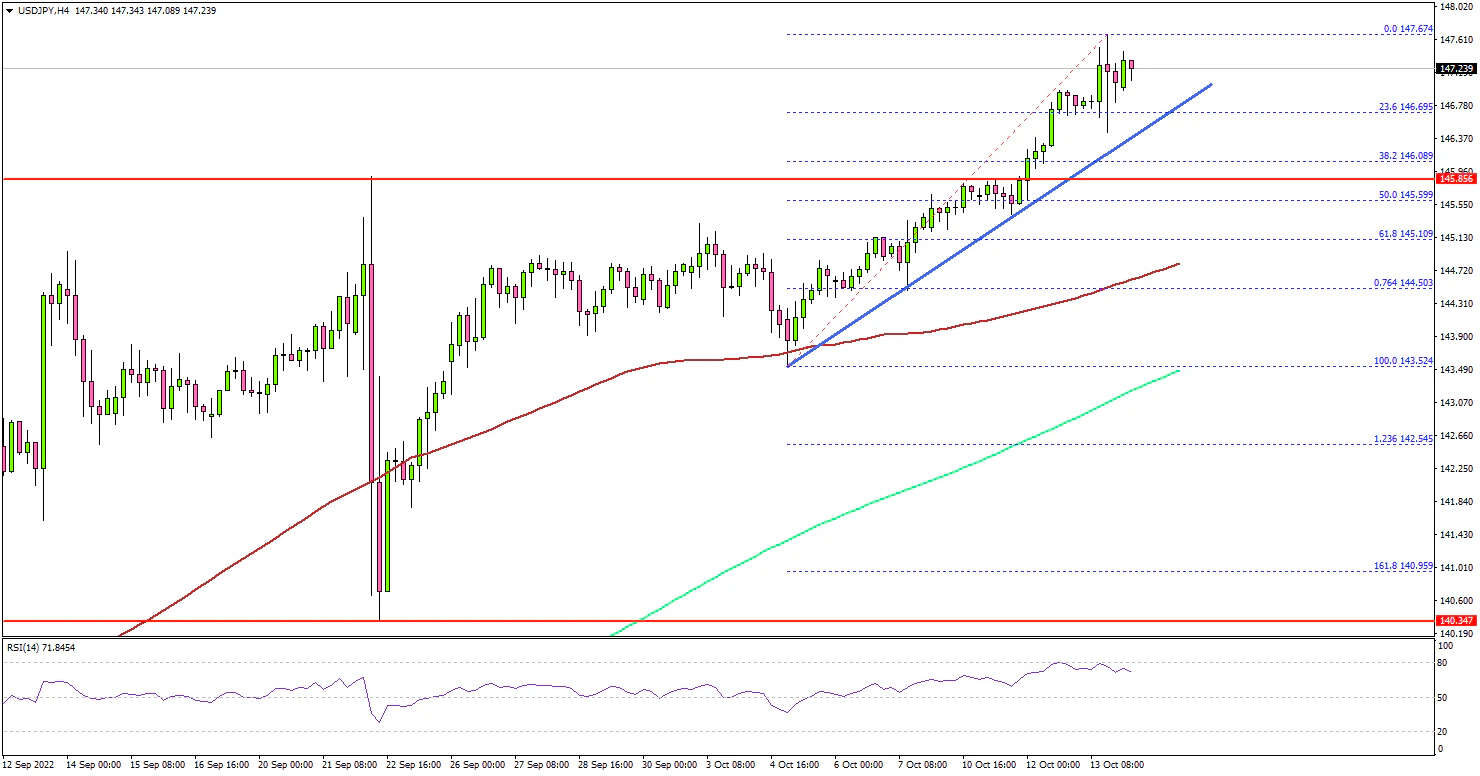Click the red 145.856 price axis tag
The width and height of the screenshot is (1480, 776).
pos(1456,179)
